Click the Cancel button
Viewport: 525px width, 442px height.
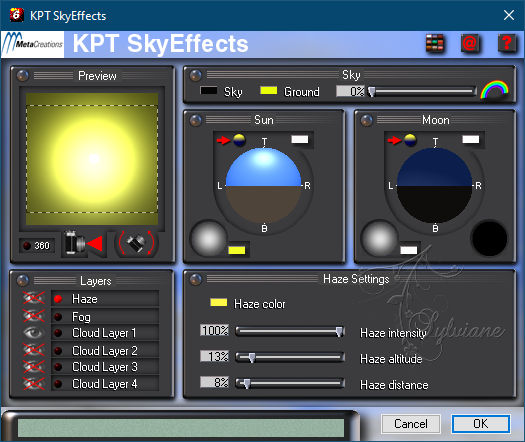pyautogui.click(x=411, y=424)
